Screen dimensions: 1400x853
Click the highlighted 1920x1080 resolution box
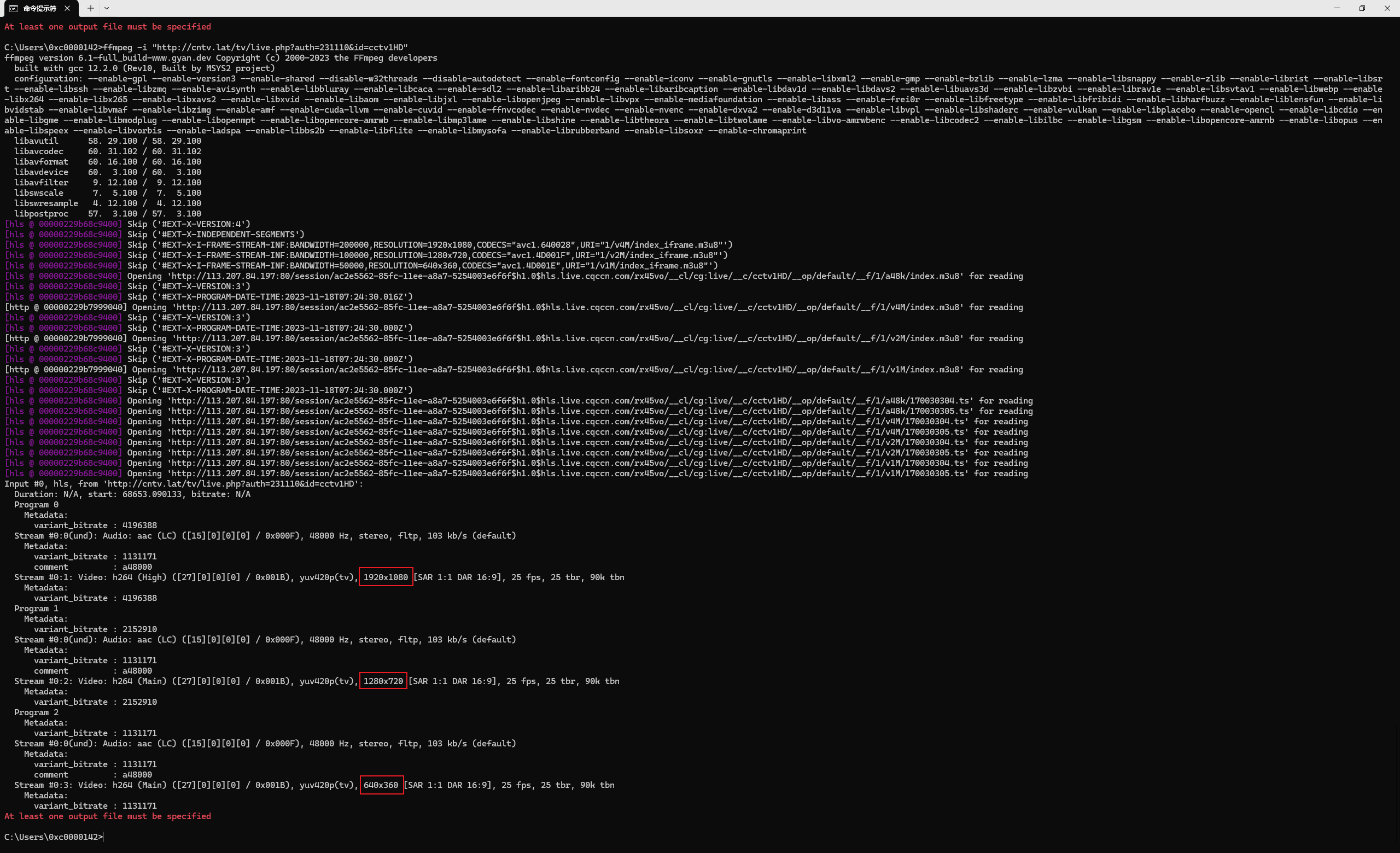pos(386,577)
